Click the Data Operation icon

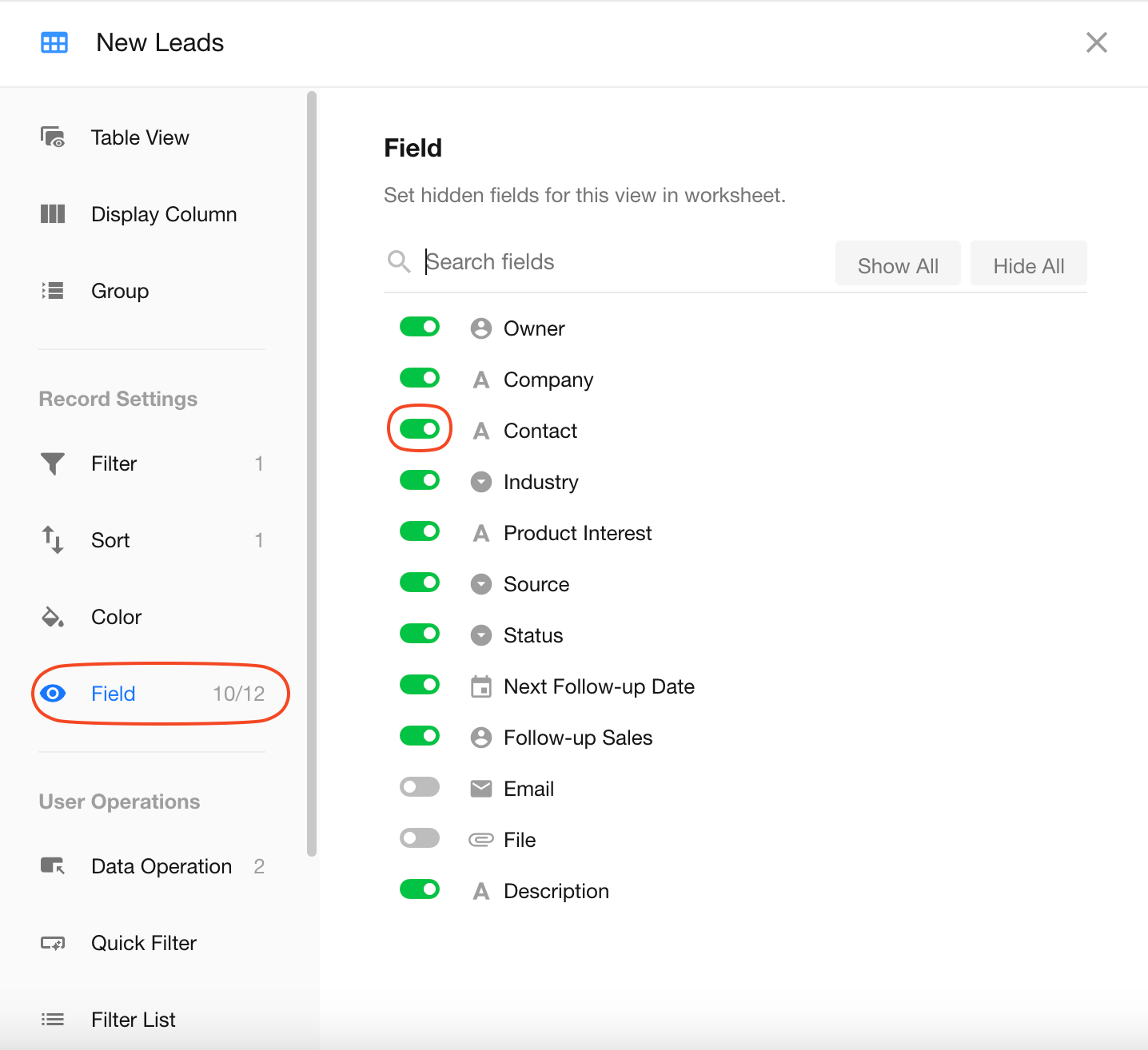pos(53,866)
